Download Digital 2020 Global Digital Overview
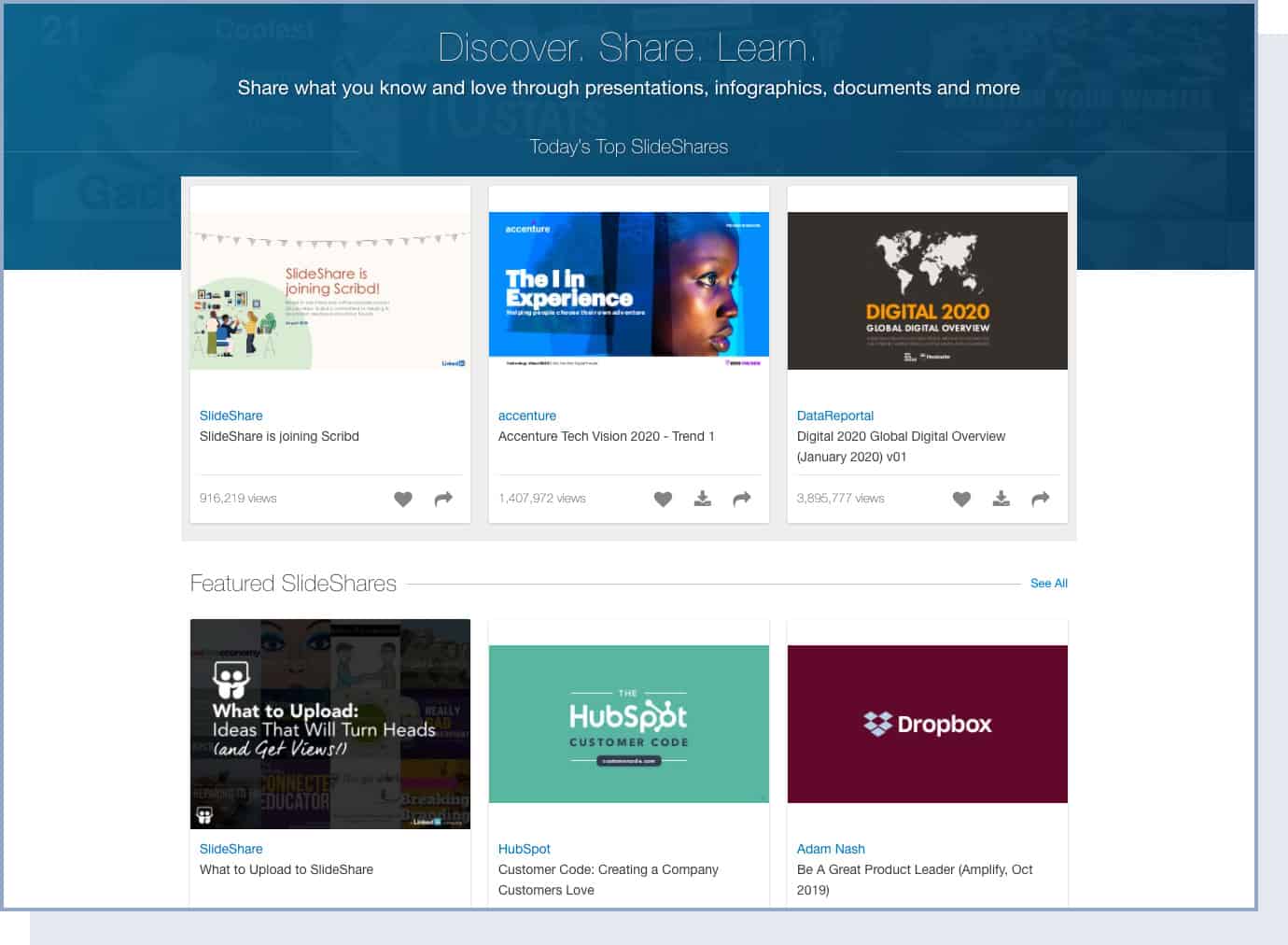This screenshot has width=1288, height=945. click(x=1001, y=499)
